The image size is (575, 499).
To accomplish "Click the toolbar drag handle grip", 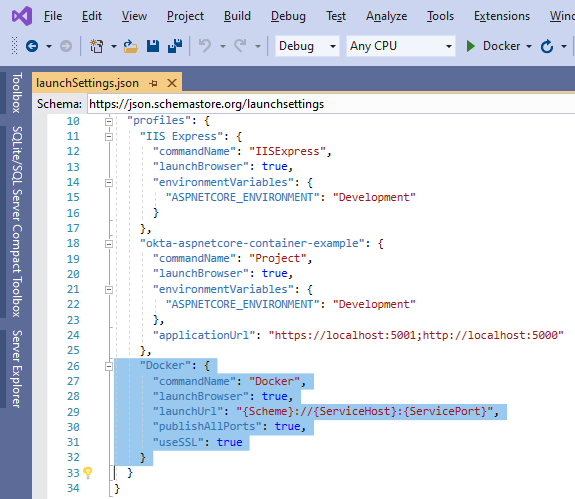I will click(15, 45).
